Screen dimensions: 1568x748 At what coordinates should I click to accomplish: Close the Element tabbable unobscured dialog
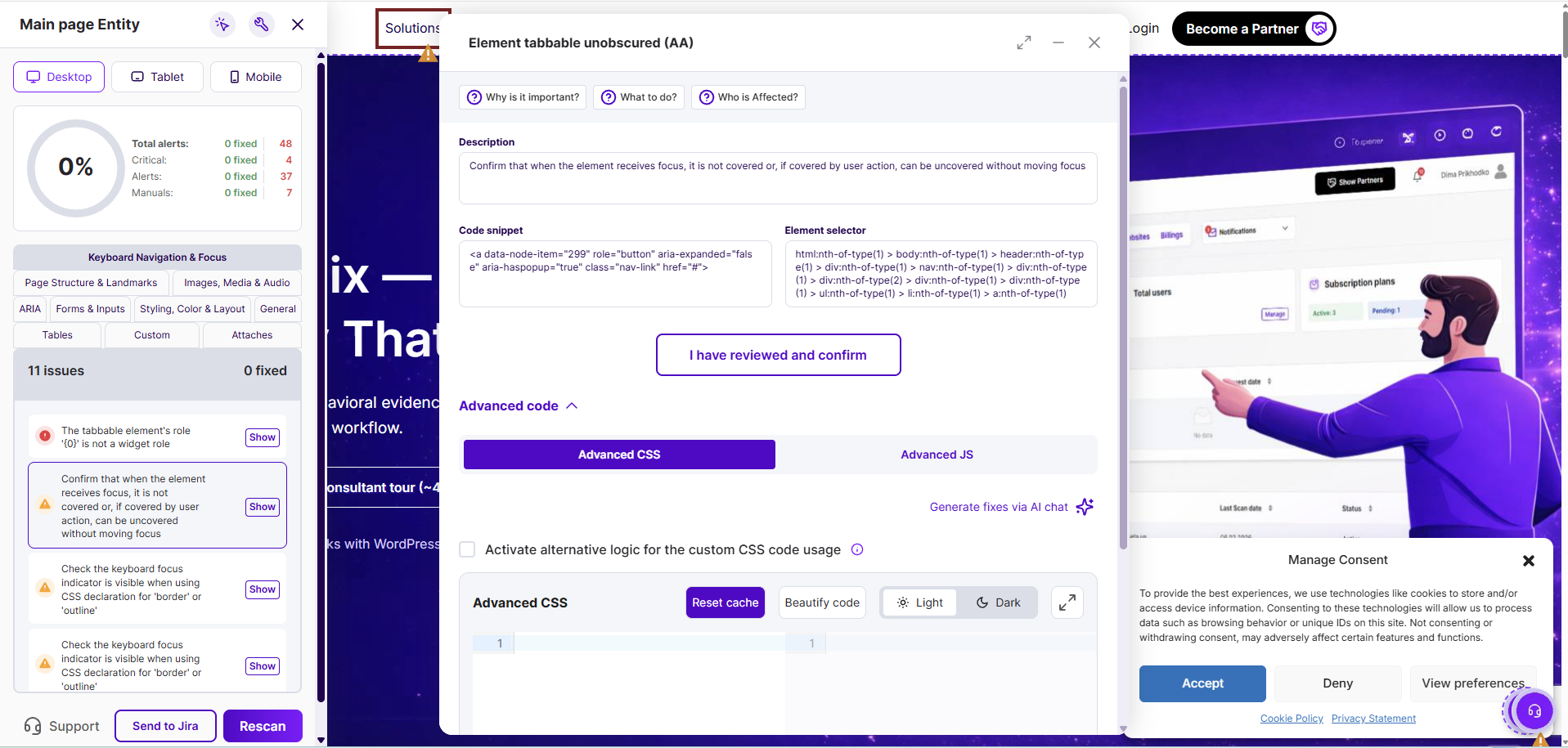[x=1094, y=43]
